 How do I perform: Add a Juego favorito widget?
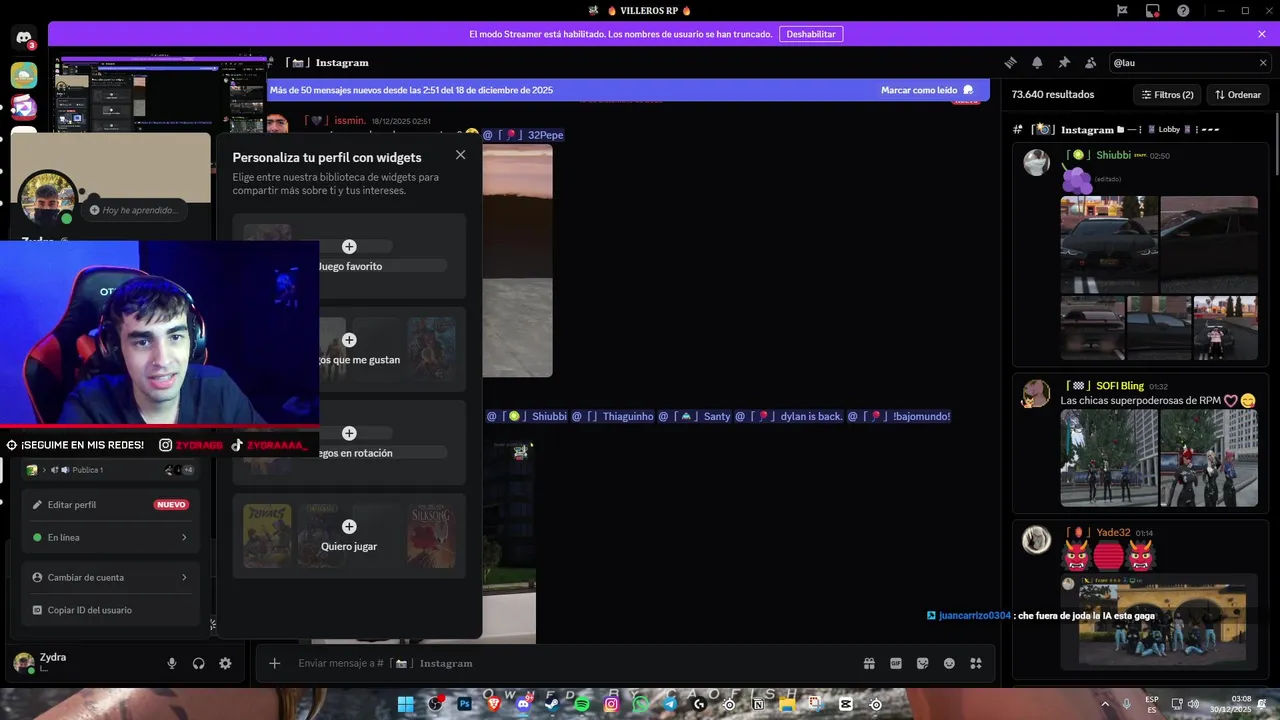tap(349, 255)
